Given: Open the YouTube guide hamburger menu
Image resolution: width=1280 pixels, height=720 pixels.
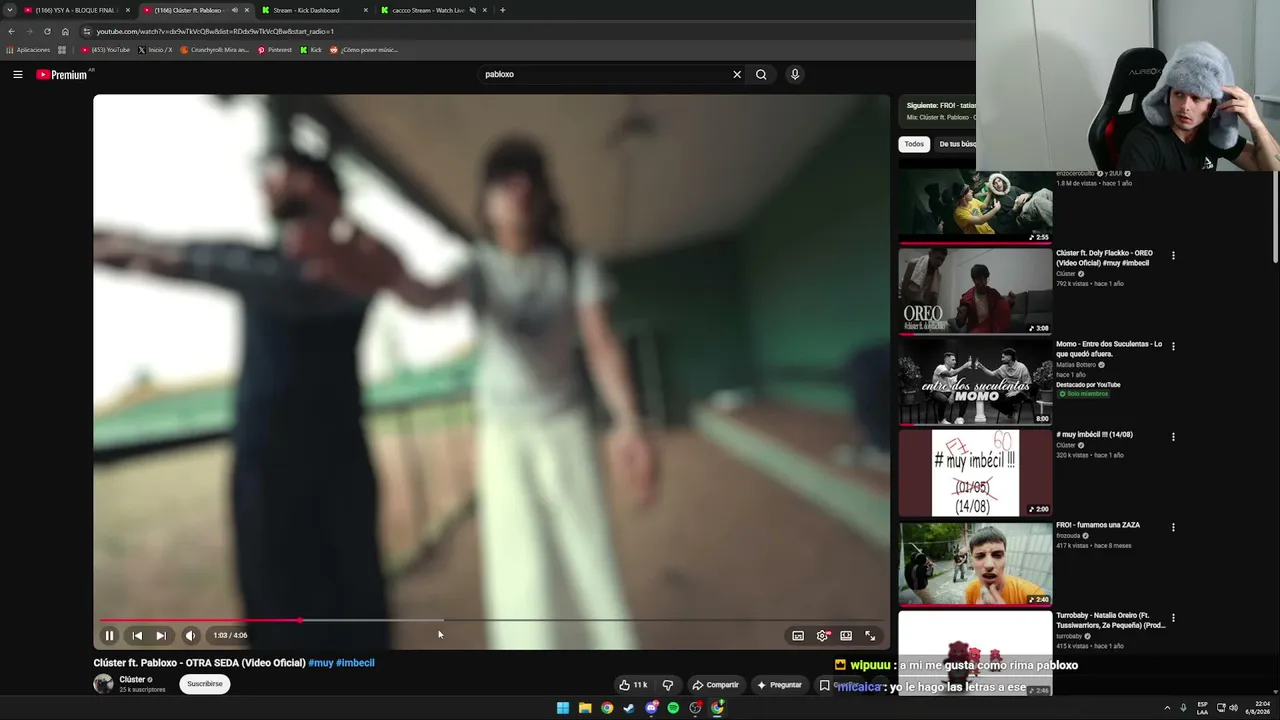Looking at the screenshot, I should (x=18, y=74).
